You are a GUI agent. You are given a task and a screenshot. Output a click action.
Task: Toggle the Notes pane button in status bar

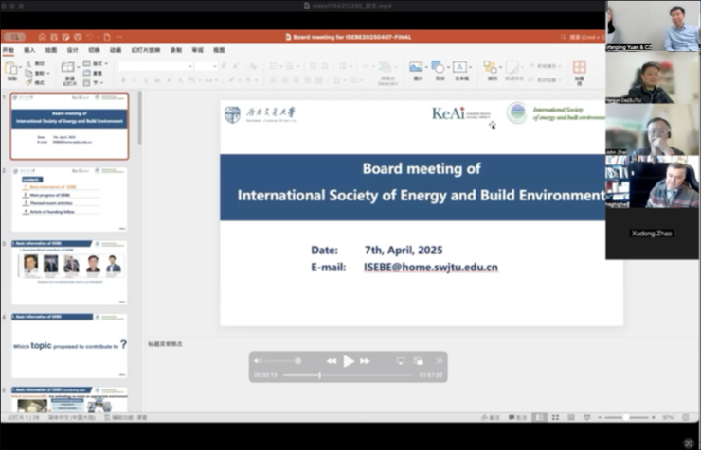pos(490,418)
